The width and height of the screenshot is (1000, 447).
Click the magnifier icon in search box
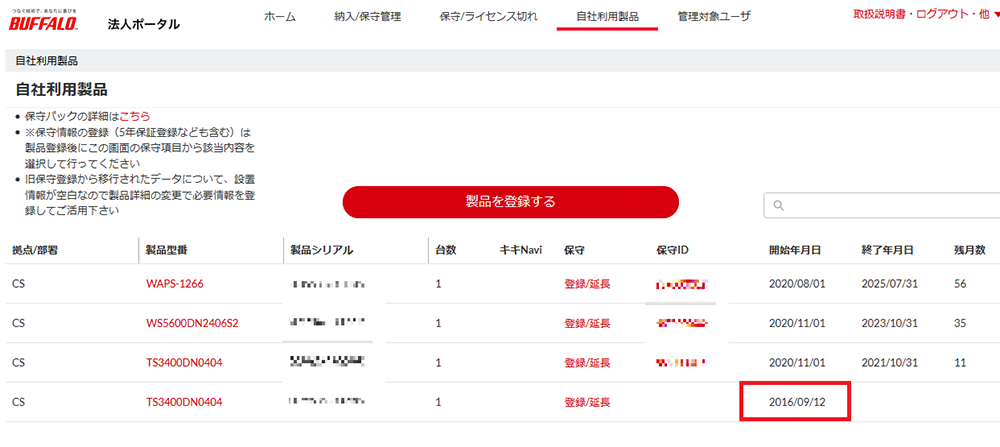tap(778, 205)
